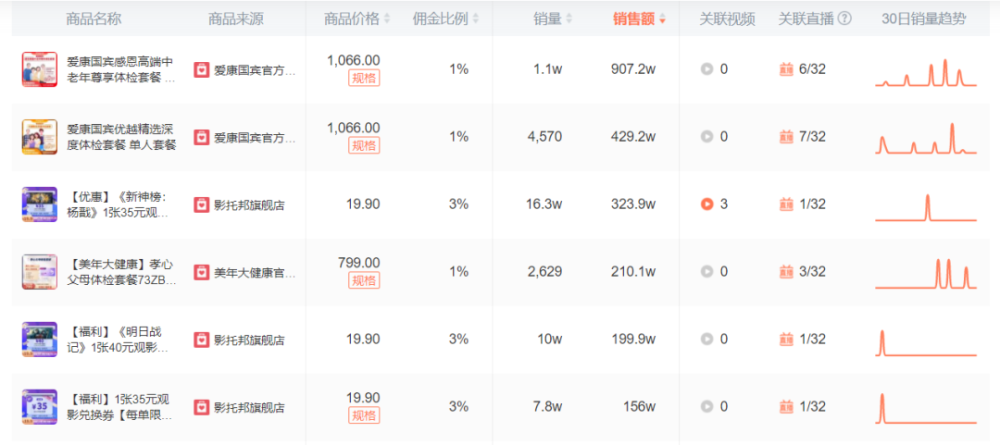
Task: Click the shop icon for 美年大健康官
Action: 202,272
